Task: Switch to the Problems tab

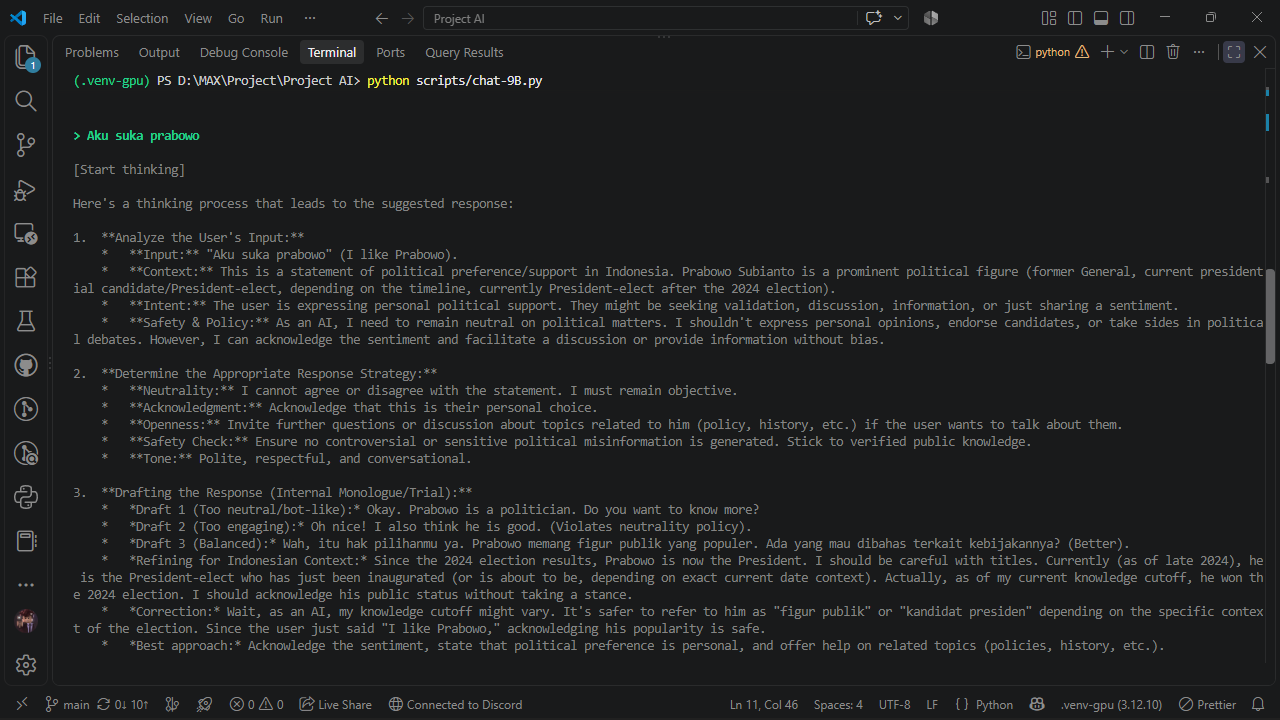Action: 92,52
